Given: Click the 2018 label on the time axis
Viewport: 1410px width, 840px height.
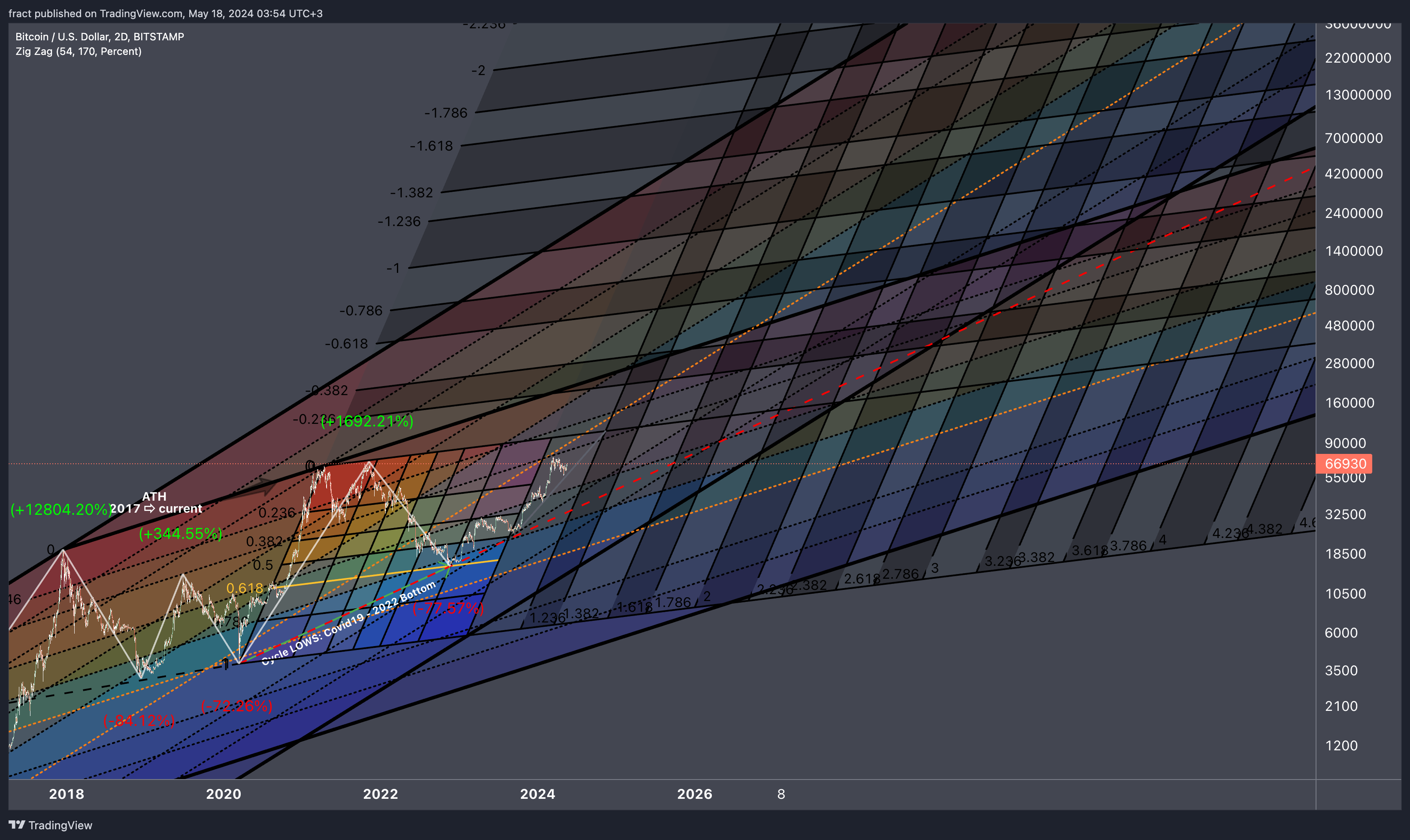Looking at the screenshot, I should 67,794.
